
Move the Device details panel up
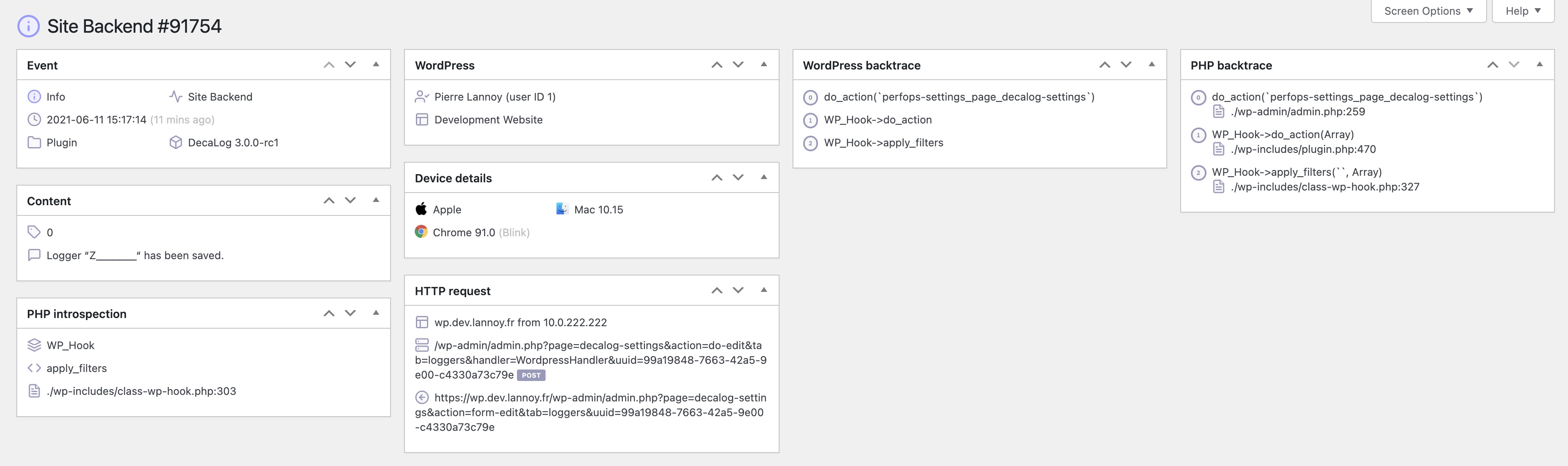pos(717,178)
